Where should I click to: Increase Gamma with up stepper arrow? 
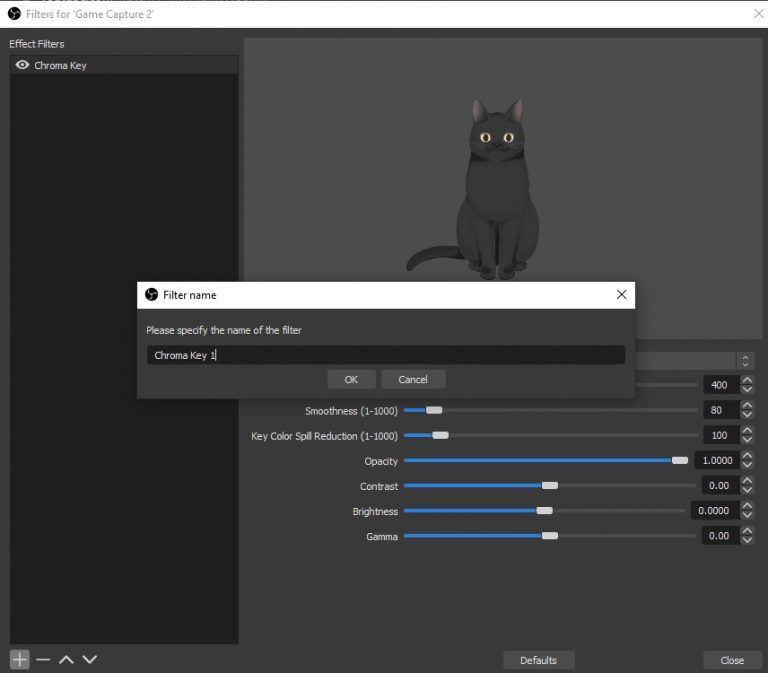[x=747, y=530]
